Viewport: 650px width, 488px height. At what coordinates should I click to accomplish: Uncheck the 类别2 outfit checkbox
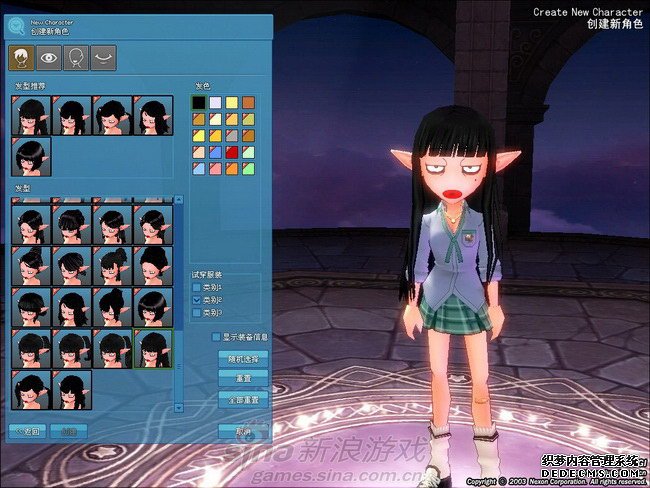coord(198,299)
